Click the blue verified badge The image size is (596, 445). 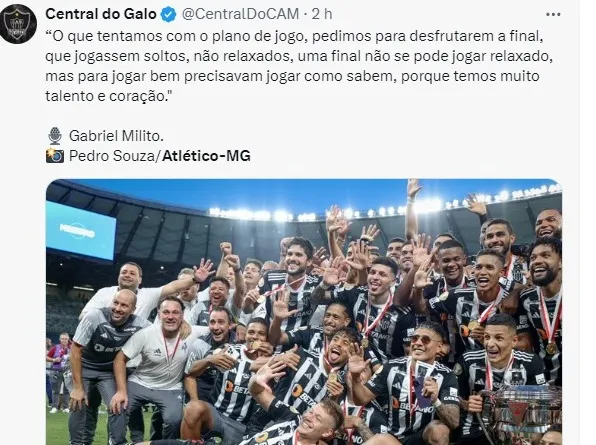point(168,14)
